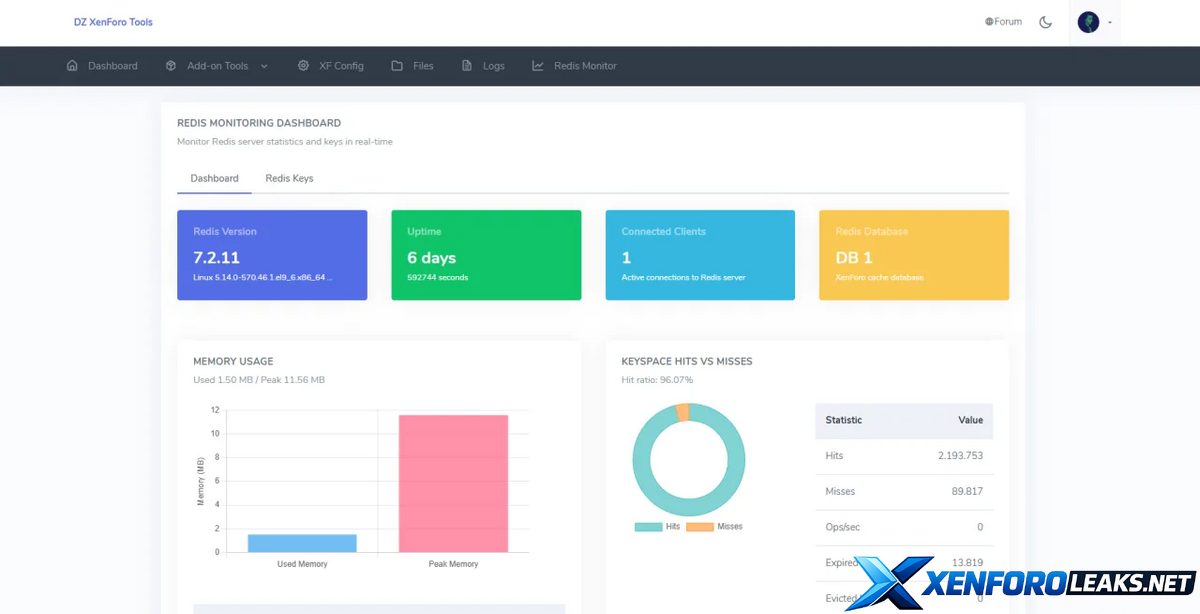The image size is (1200, 614).
Task: Expand the dropdown arrow next to avatar
Action: (x=1110, y=22)
